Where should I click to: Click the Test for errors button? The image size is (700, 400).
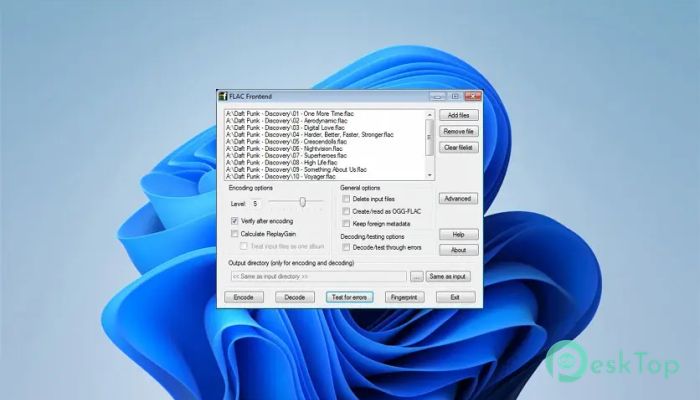click(x=350, y=297)
